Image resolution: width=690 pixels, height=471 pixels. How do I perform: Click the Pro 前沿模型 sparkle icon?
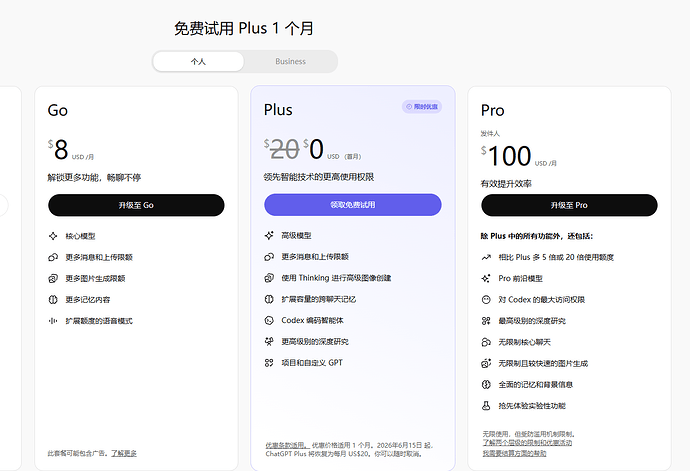click(x=486, y=278)
